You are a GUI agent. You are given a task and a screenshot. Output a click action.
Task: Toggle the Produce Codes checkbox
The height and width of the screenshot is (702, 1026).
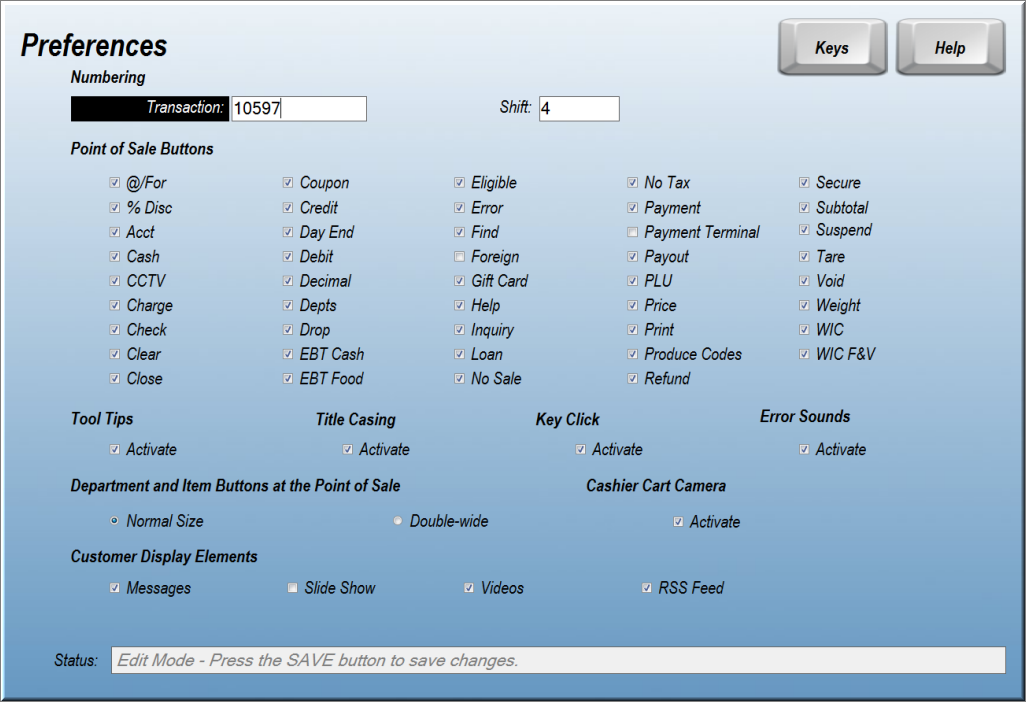click(x=633, y=354)
